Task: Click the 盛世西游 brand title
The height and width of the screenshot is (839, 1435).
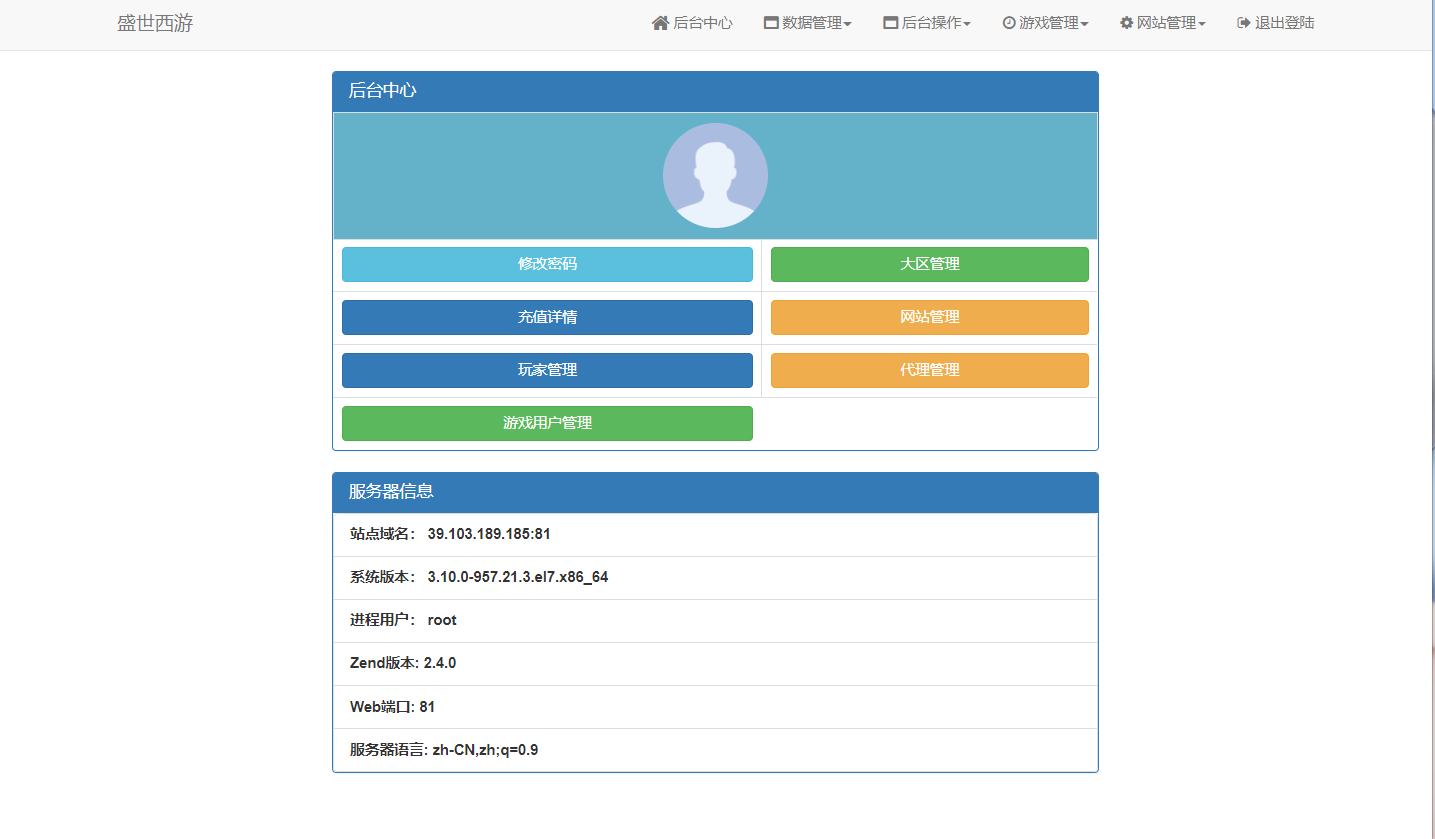Action: (x=155, y=23)
